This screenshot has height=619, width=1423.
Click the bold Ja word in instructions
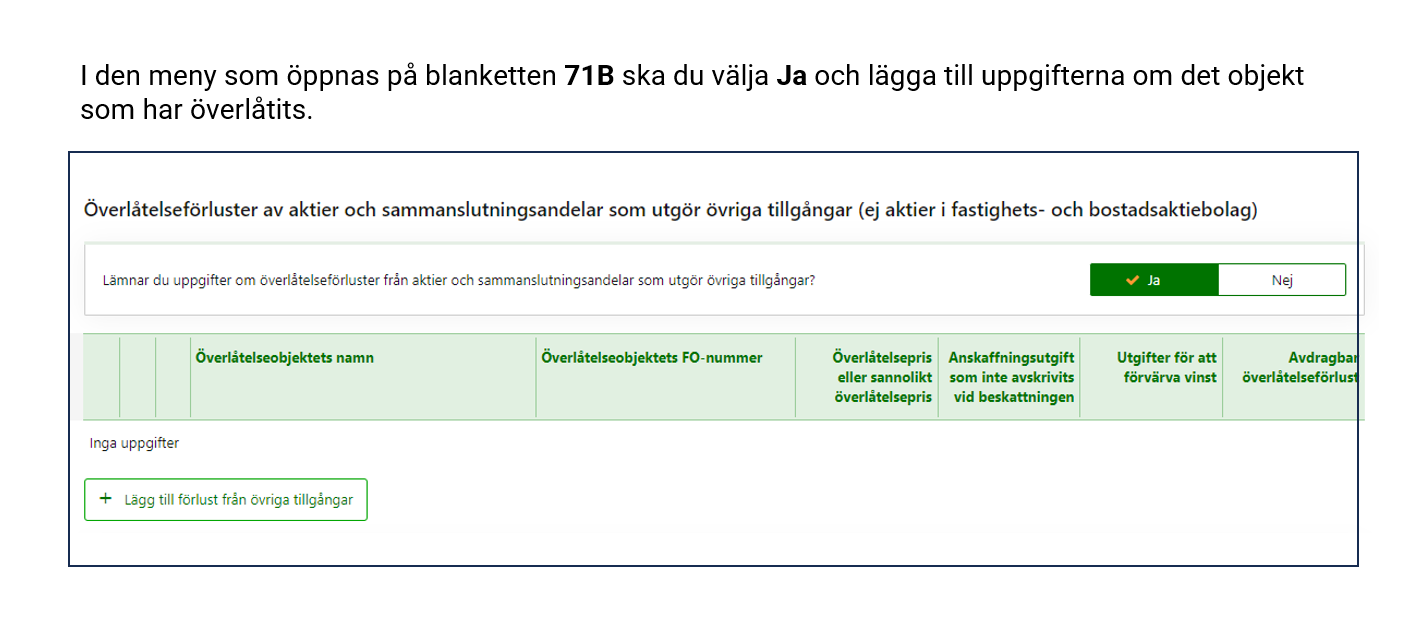pos(791,77)
